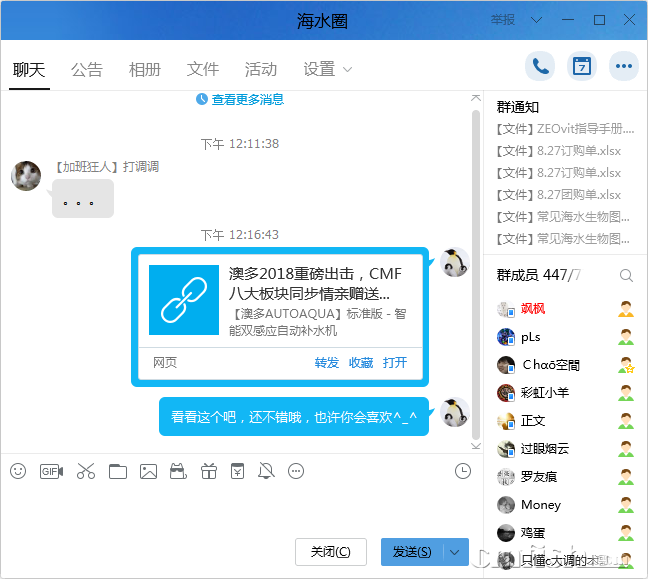This screenshot has width=648, height=579.
Task: Select member Money in the group member list
Action: tap(540, 505)
